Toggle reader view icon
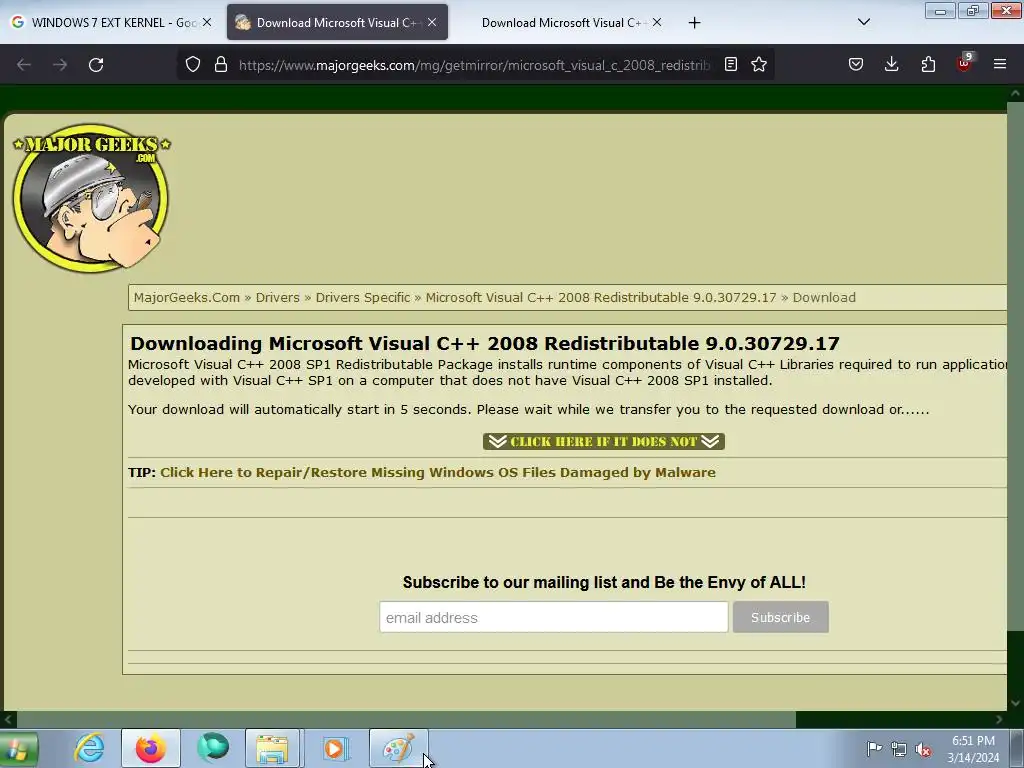1024x768 pixels. click(x=731, y=64)
